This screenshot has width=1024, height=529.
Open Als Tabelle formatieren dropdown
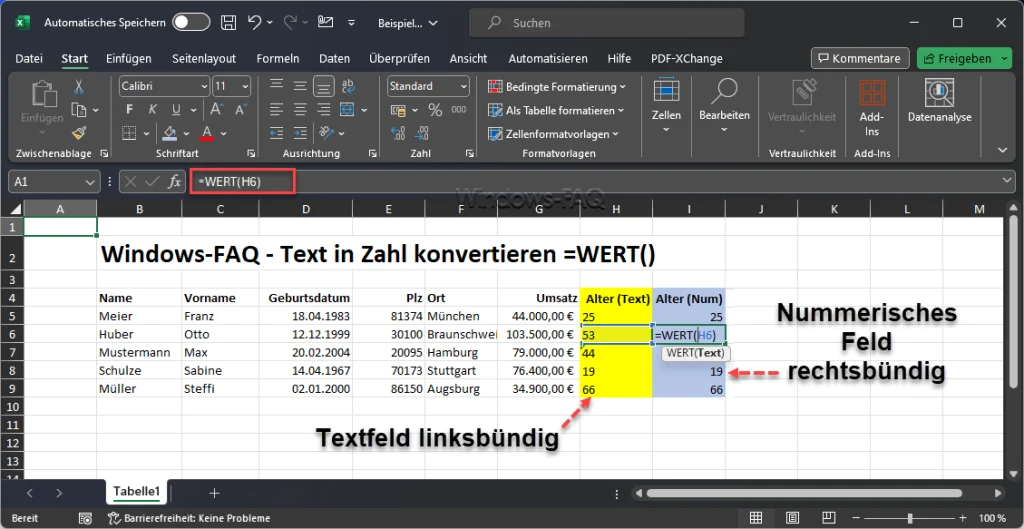click(x=556, y=110)
